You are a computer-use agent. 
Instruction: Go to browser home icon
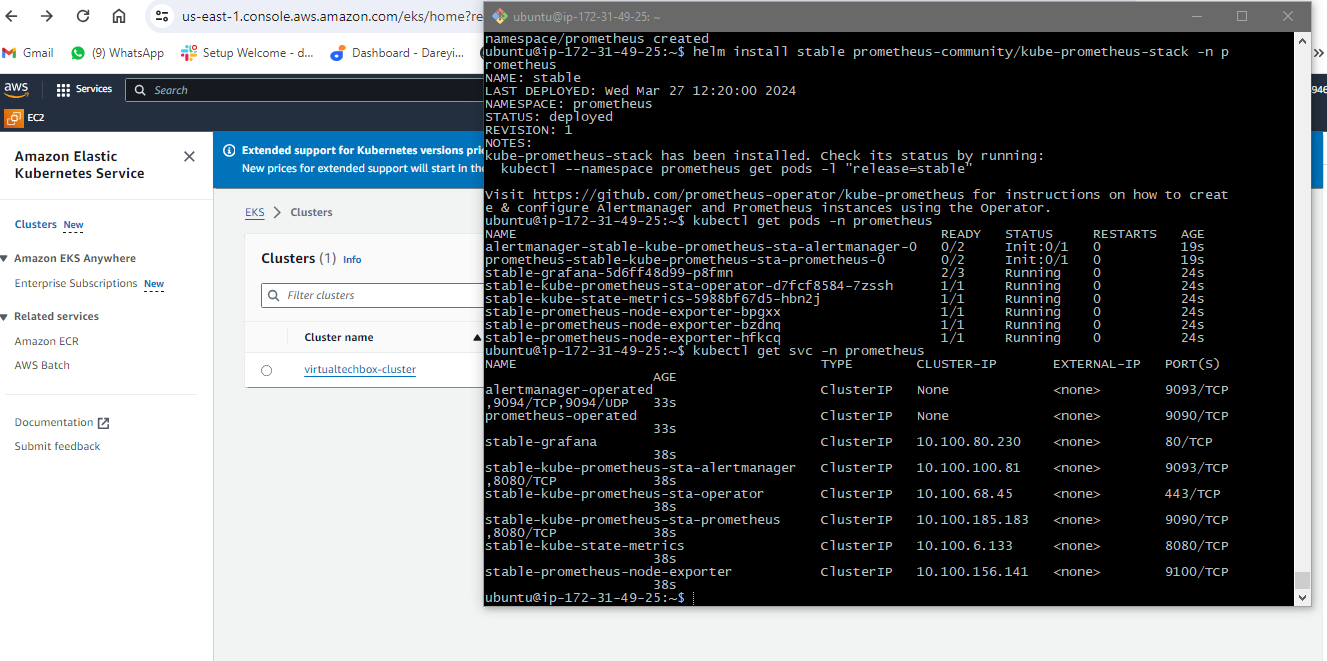pos(119,16)
